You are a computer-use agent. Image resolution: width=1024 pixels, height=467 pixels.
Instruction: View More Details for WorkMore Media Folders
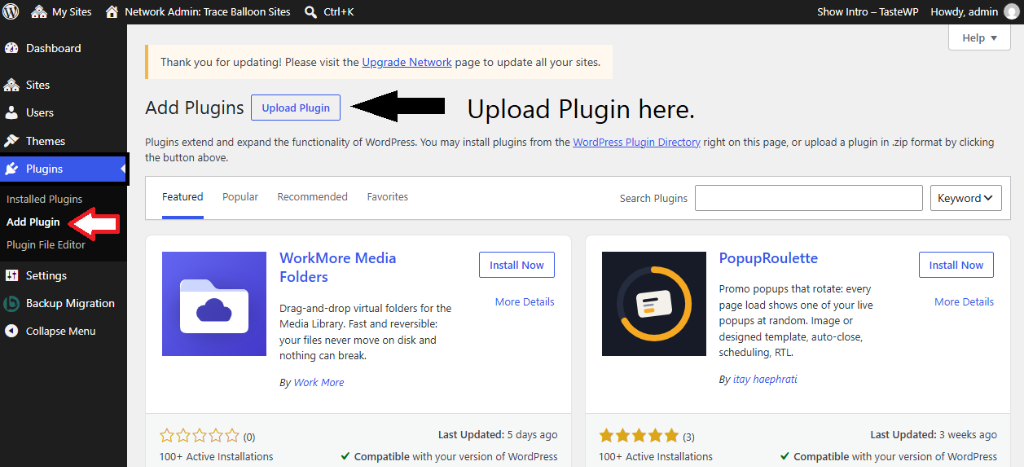(524, 302)
